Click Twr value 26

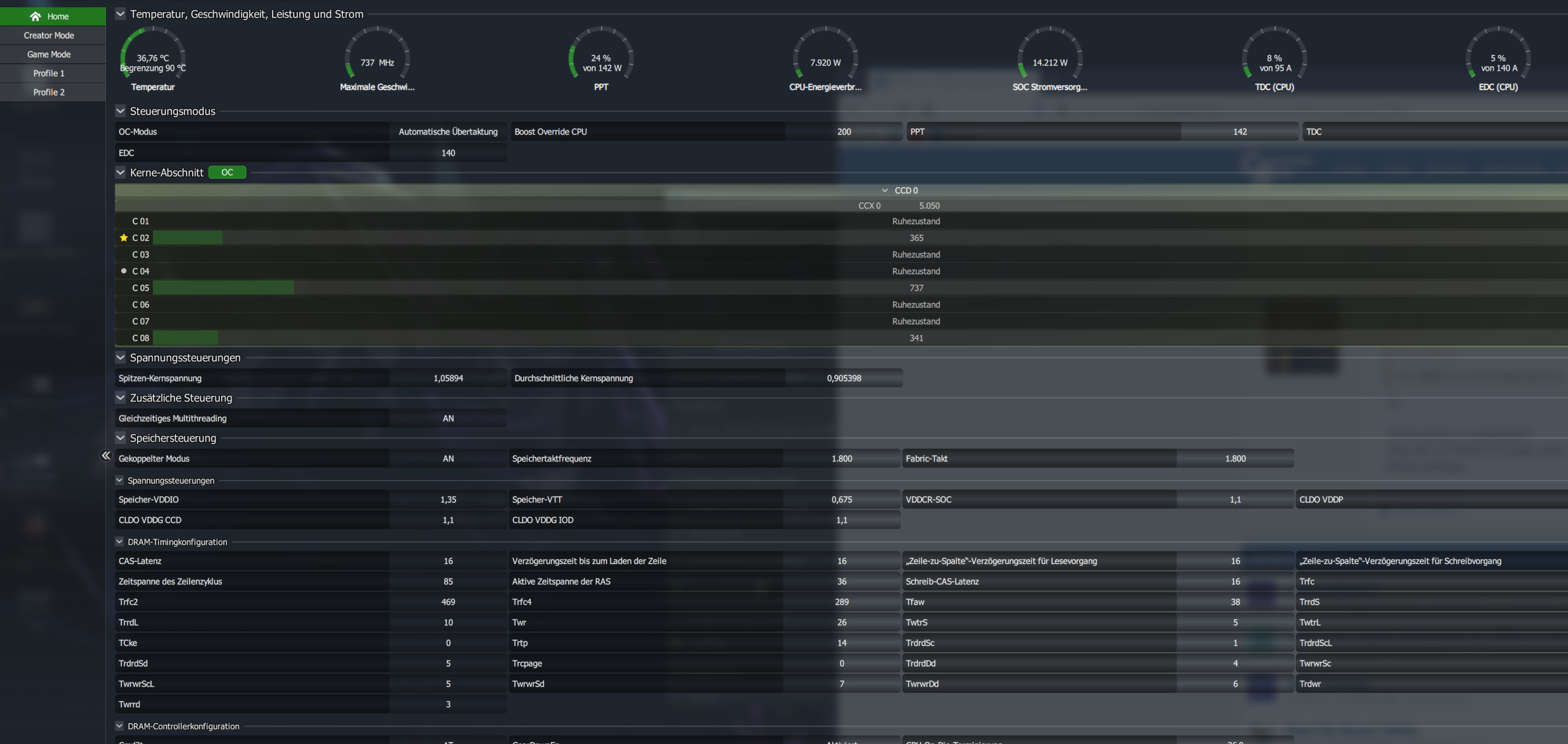842,623
